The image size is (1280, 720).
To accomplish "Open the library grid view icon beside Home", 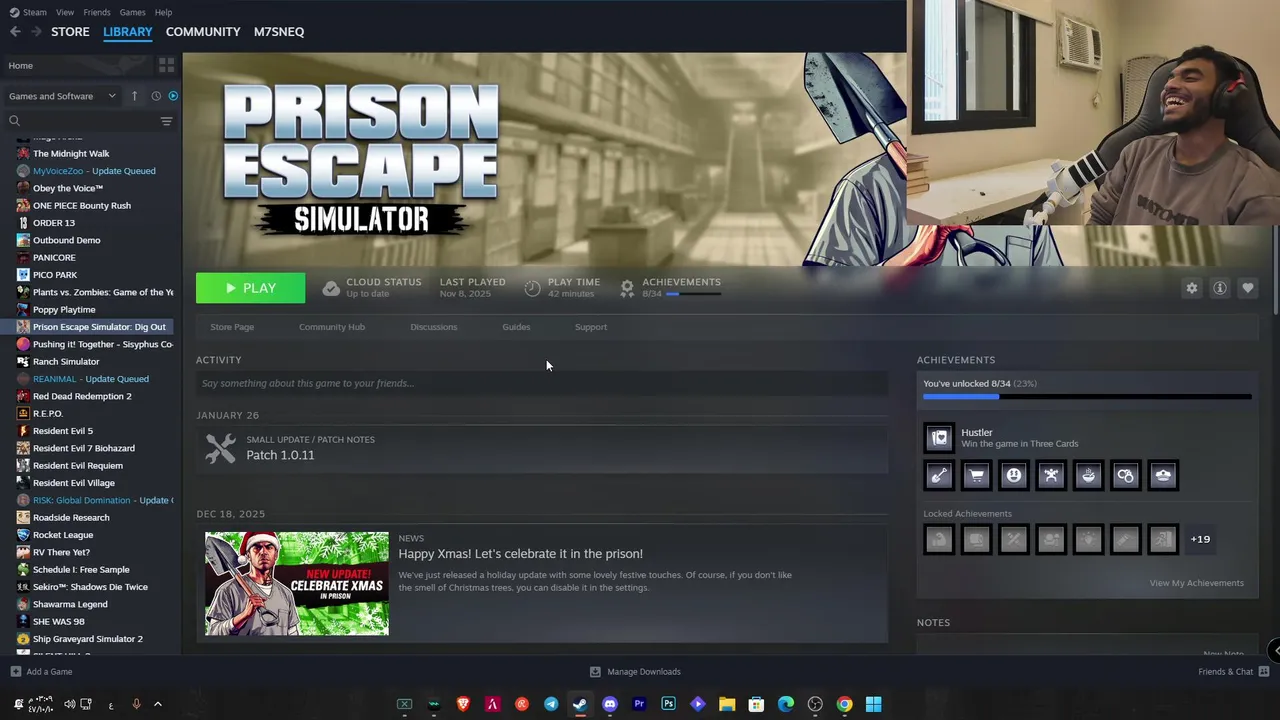I will (x=166, y=65).
